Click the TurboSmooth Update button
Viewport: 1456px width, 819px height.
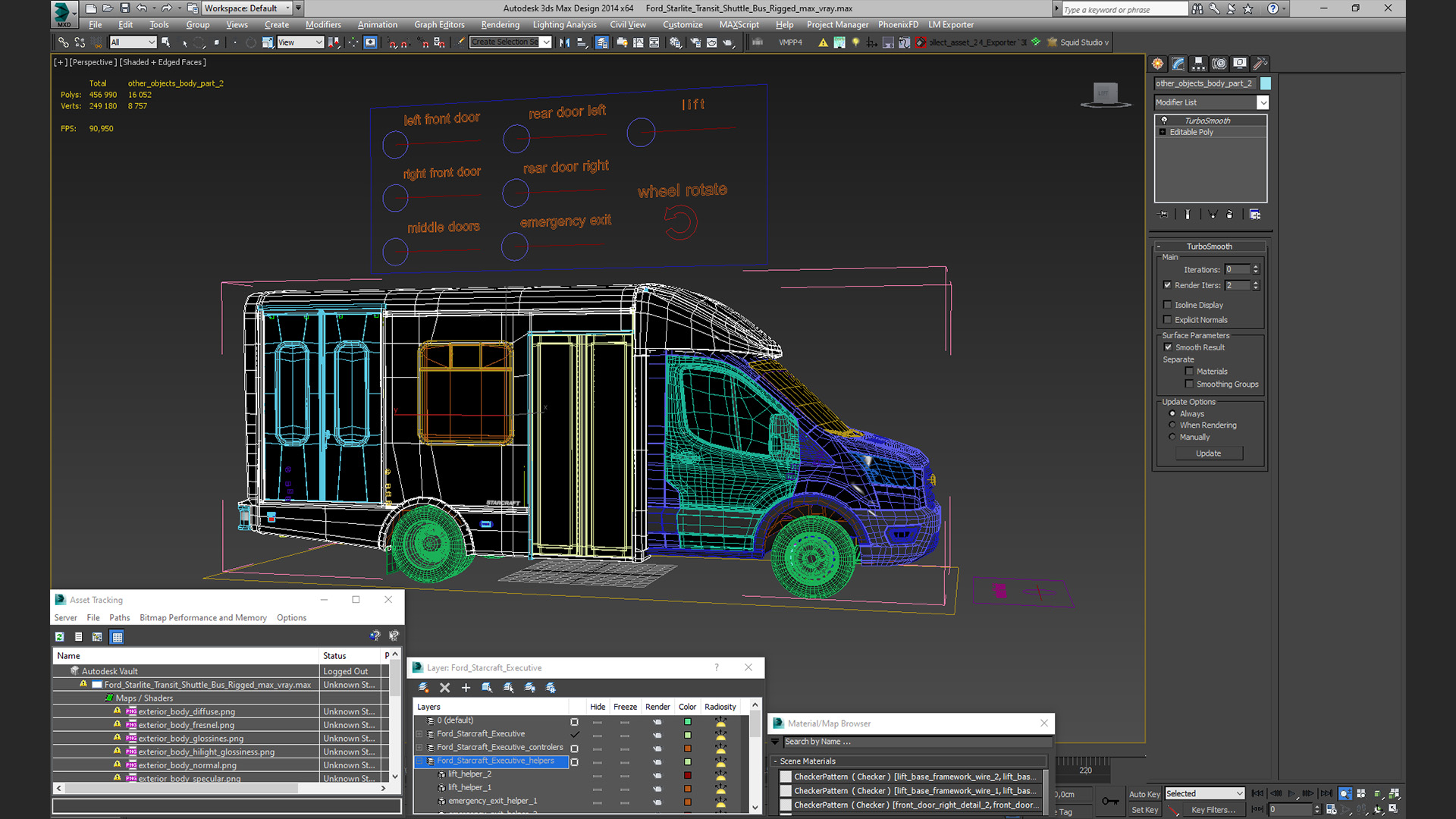coord(1209,453)
